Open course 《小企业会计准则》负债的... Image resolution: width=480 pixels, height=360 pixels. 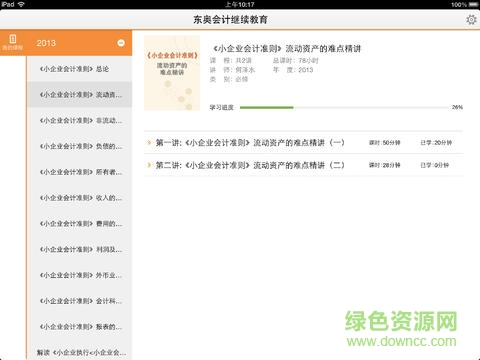pos(80,146)
